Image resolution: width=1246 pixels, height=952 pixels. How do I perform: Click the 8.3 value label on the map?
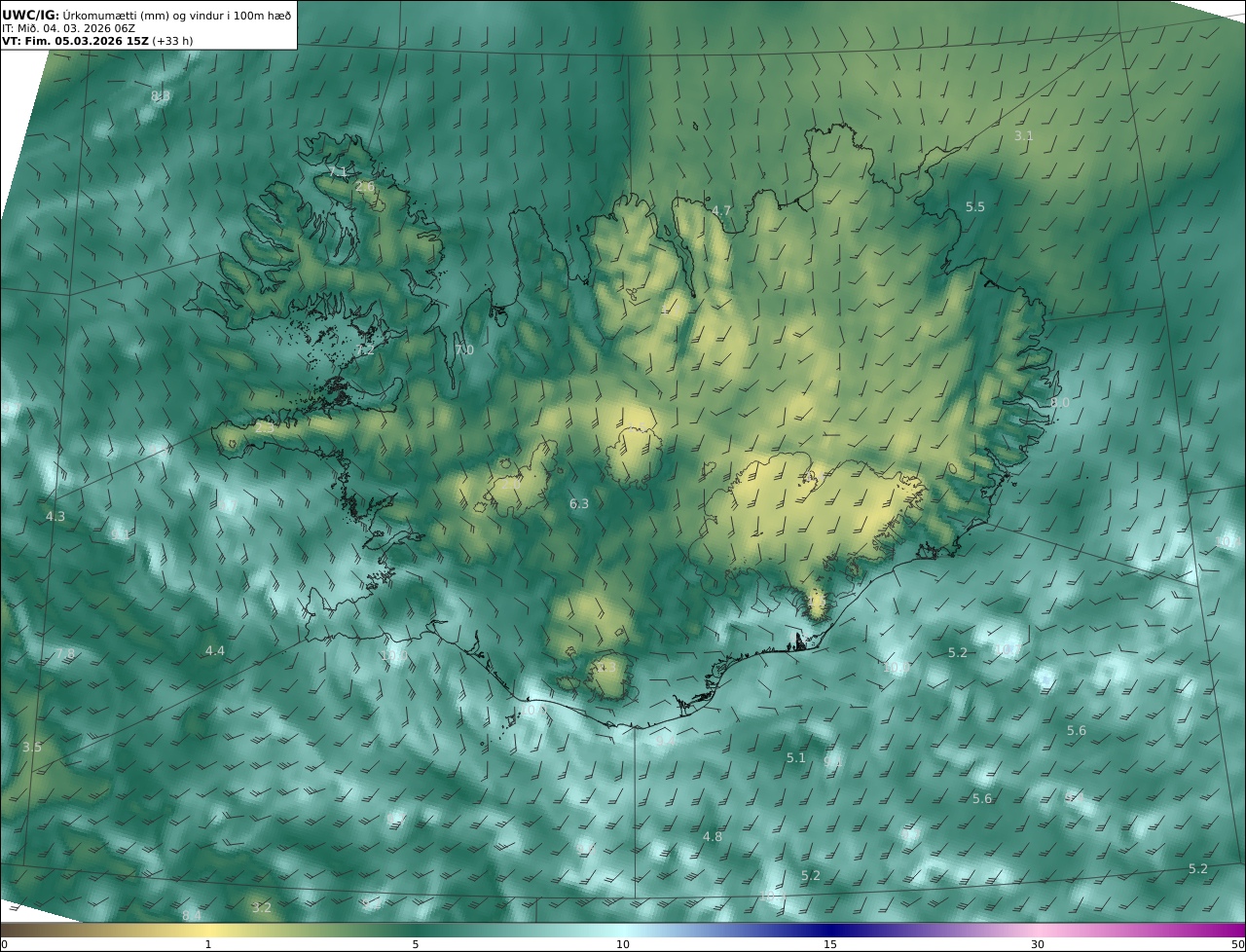click(x=161, y=96)
